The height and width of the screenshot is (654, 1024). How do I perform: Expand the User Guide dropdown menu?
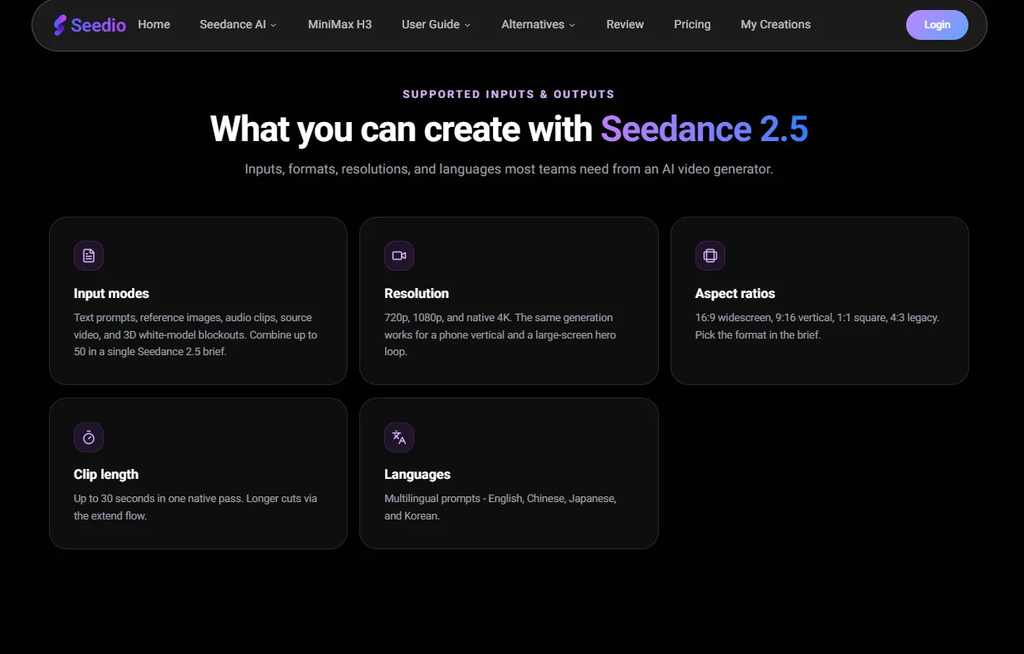click(x=436, y=25)
